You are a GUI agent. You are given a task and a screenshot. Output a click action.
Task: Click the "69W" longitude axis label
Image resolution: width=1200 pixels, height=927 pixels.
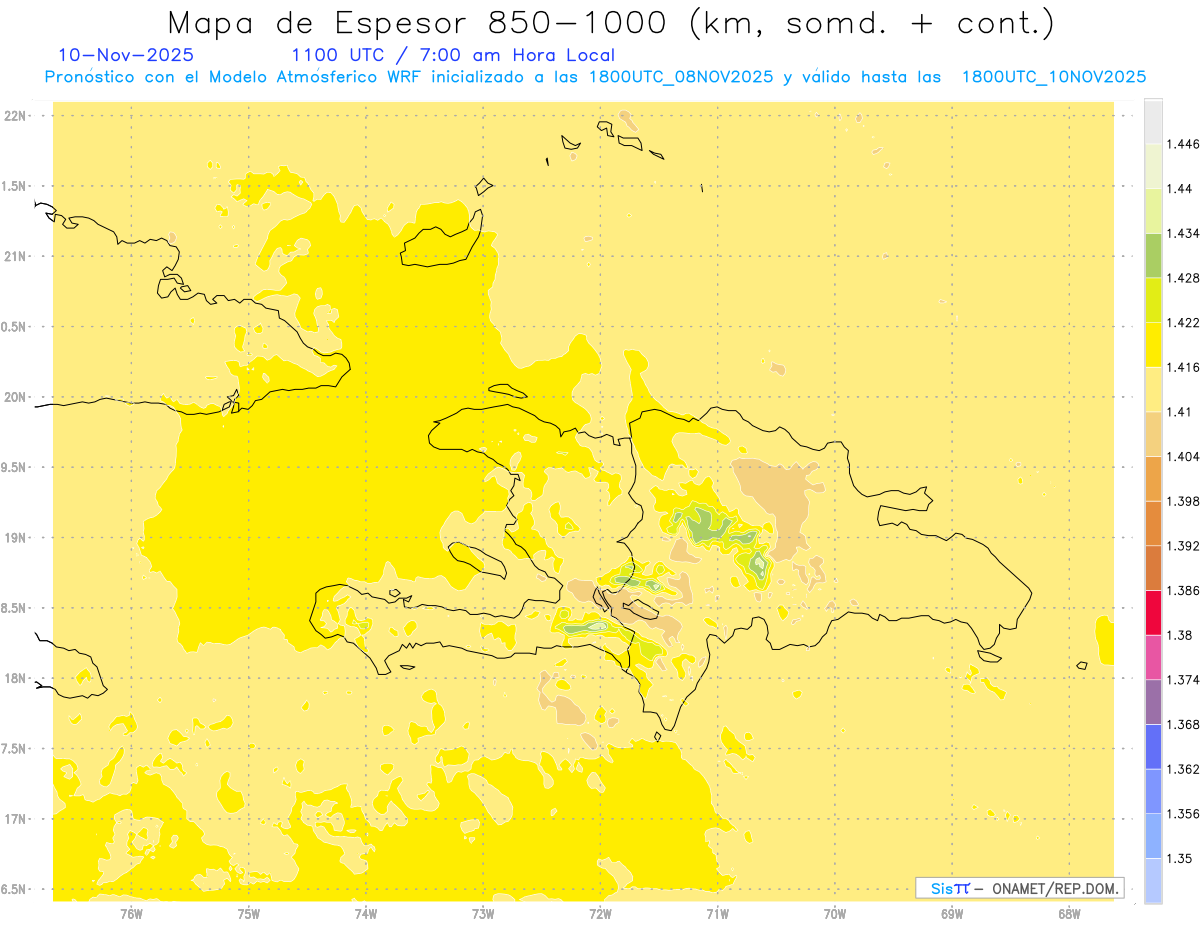point(952,914)
